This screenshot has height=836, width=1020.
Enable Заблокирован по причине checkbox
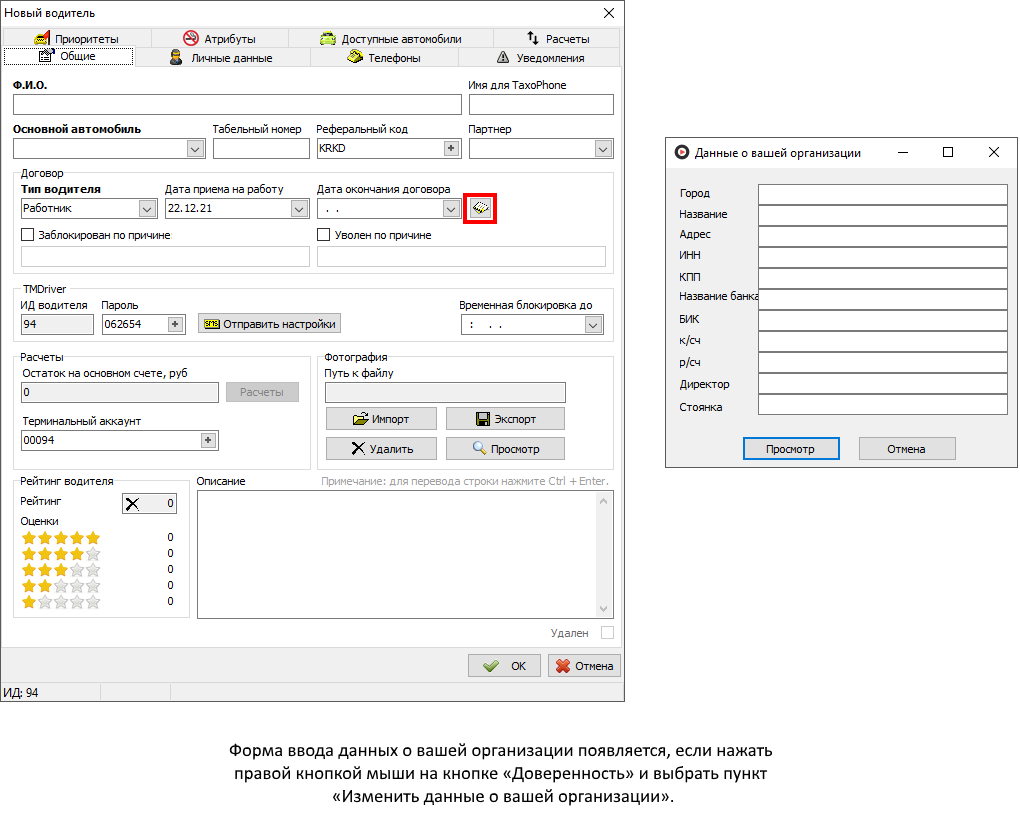(28, 235)
